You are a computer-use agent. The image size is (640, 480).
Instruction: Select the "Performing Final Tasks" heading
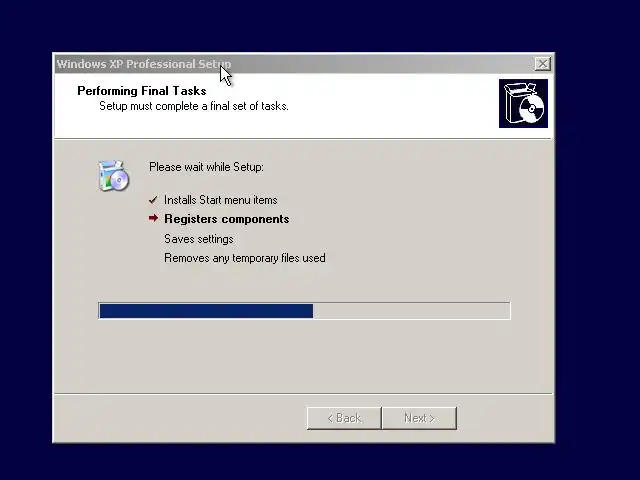142,91
